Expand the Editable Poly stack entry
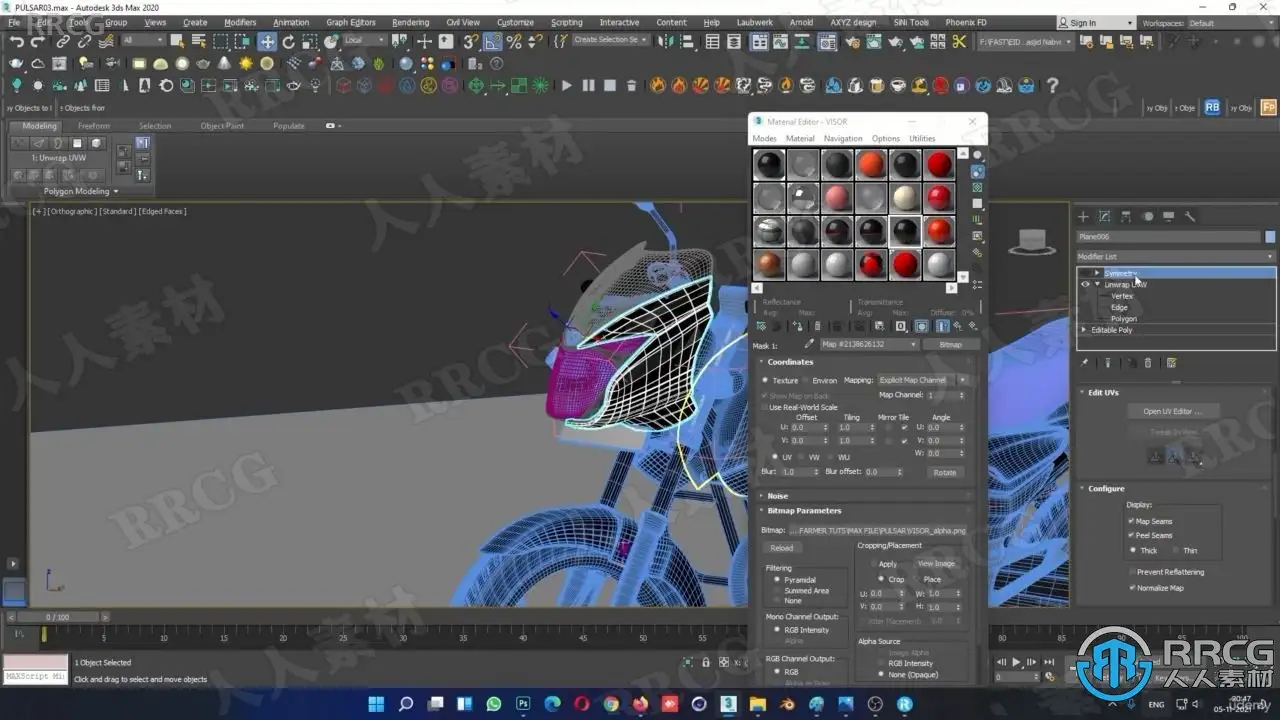Screen dimensions: 1280x720 1085,330
